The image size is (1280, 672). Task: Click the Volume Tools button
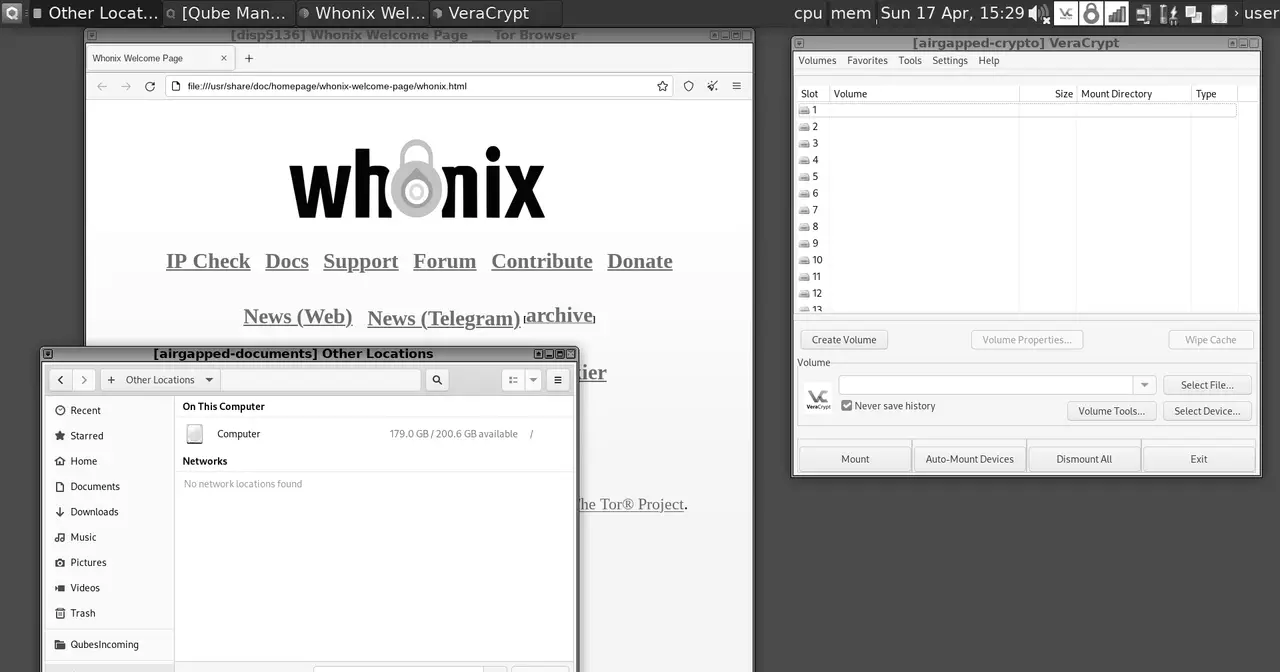point(1111,411)
